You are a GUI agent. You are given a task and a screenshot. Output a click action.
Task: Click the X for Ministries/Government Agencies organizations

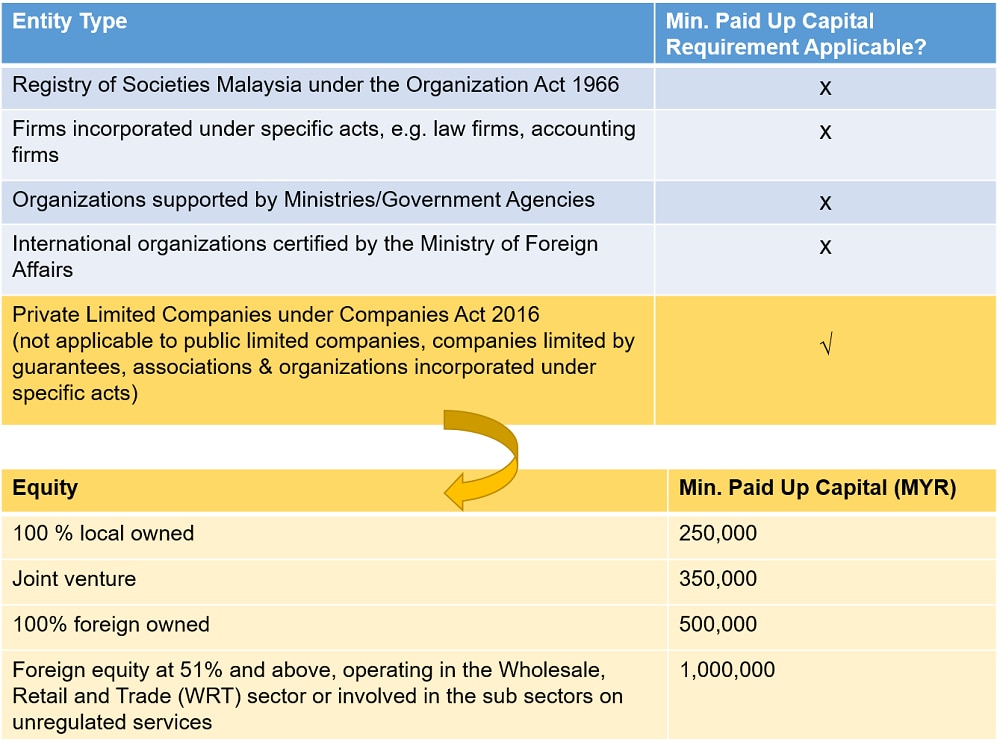[825, 203]
